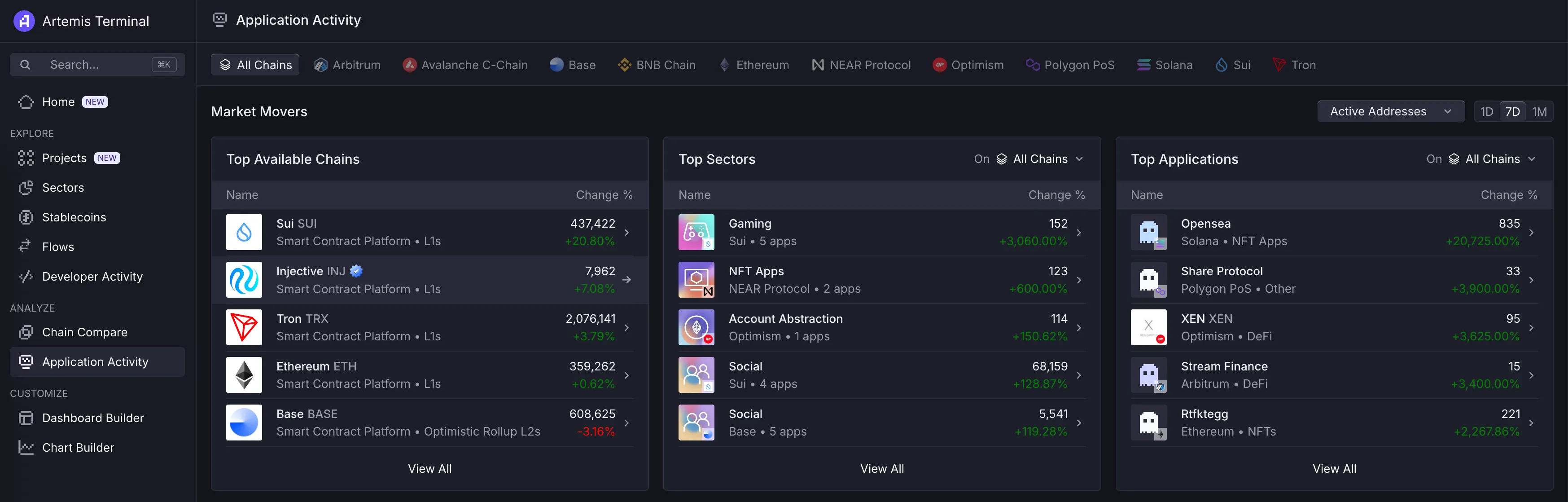This screenshot has height=502, width=1568.
Task: Switch to the Polygon PoS tab
Action: point(1069,65)
